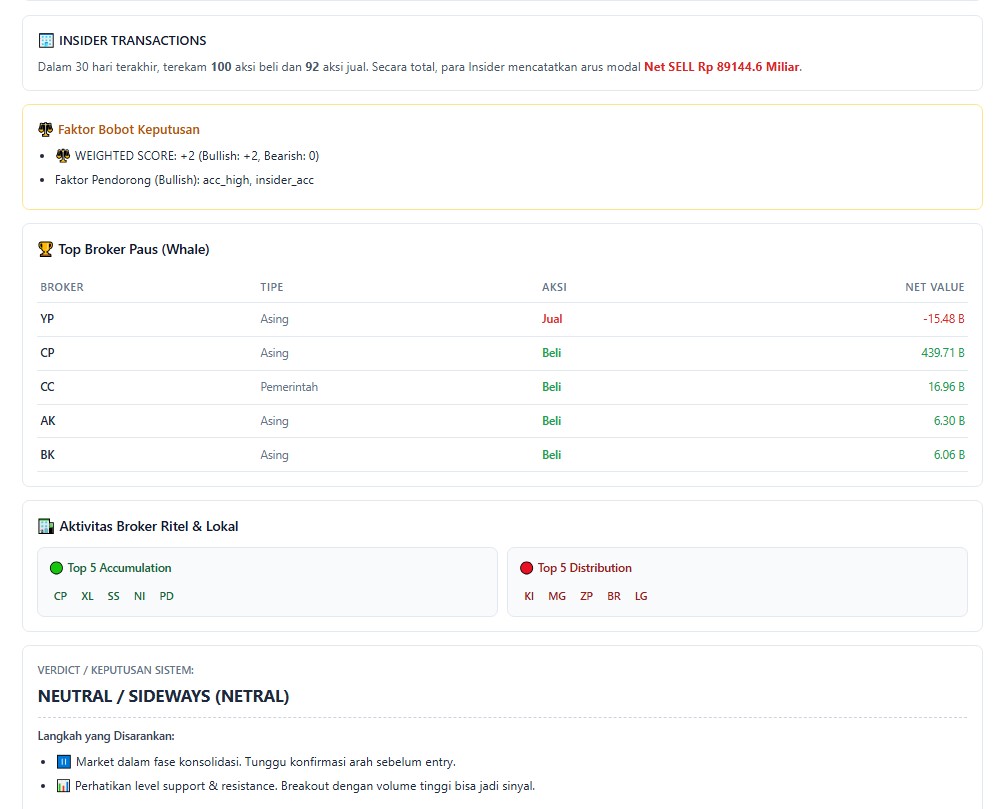Click the bar chart icon before Perhatikan level support

click(63, 785)
